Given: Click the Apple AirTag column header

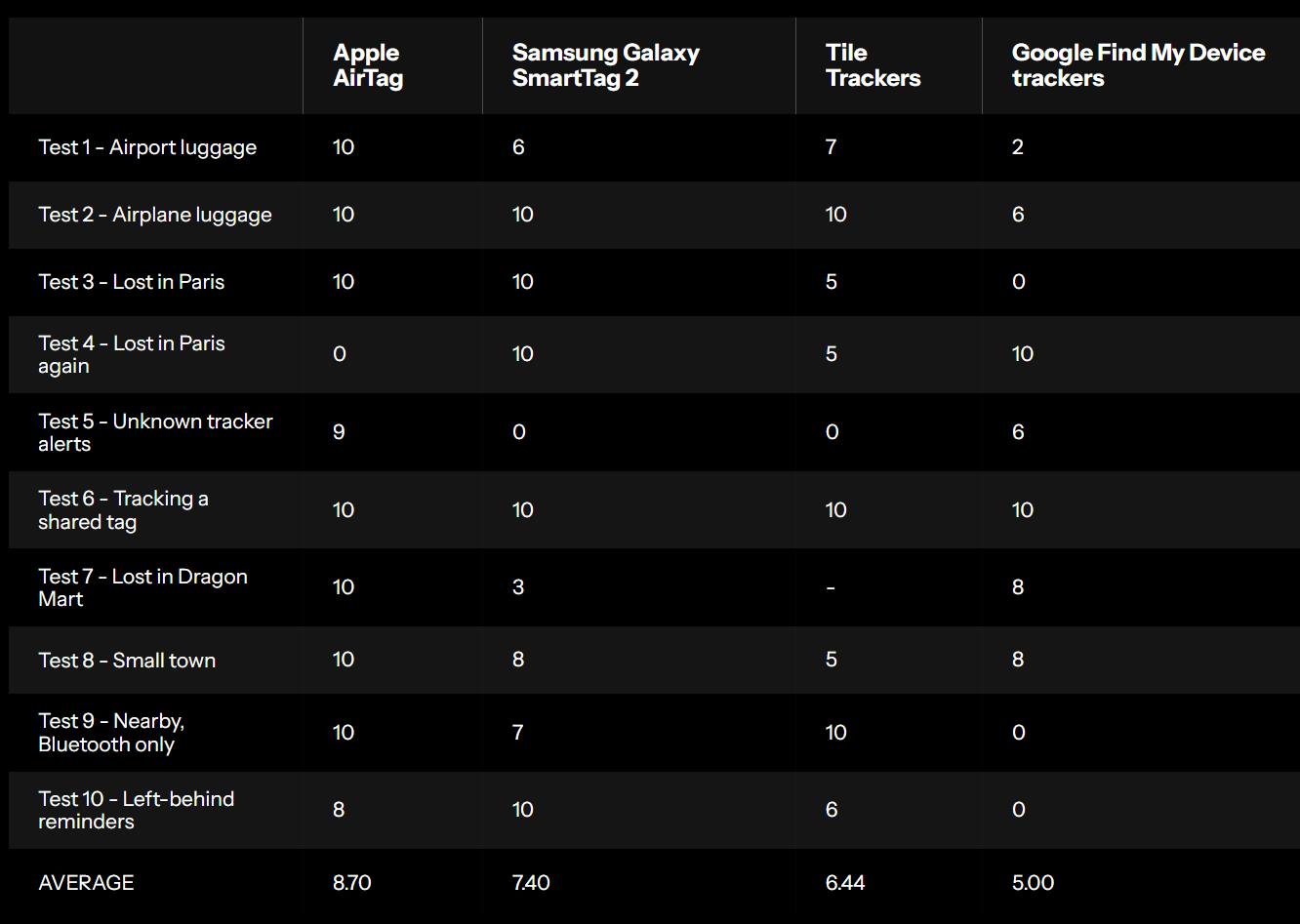Looking at the screenshot, I should click(367, 65).
